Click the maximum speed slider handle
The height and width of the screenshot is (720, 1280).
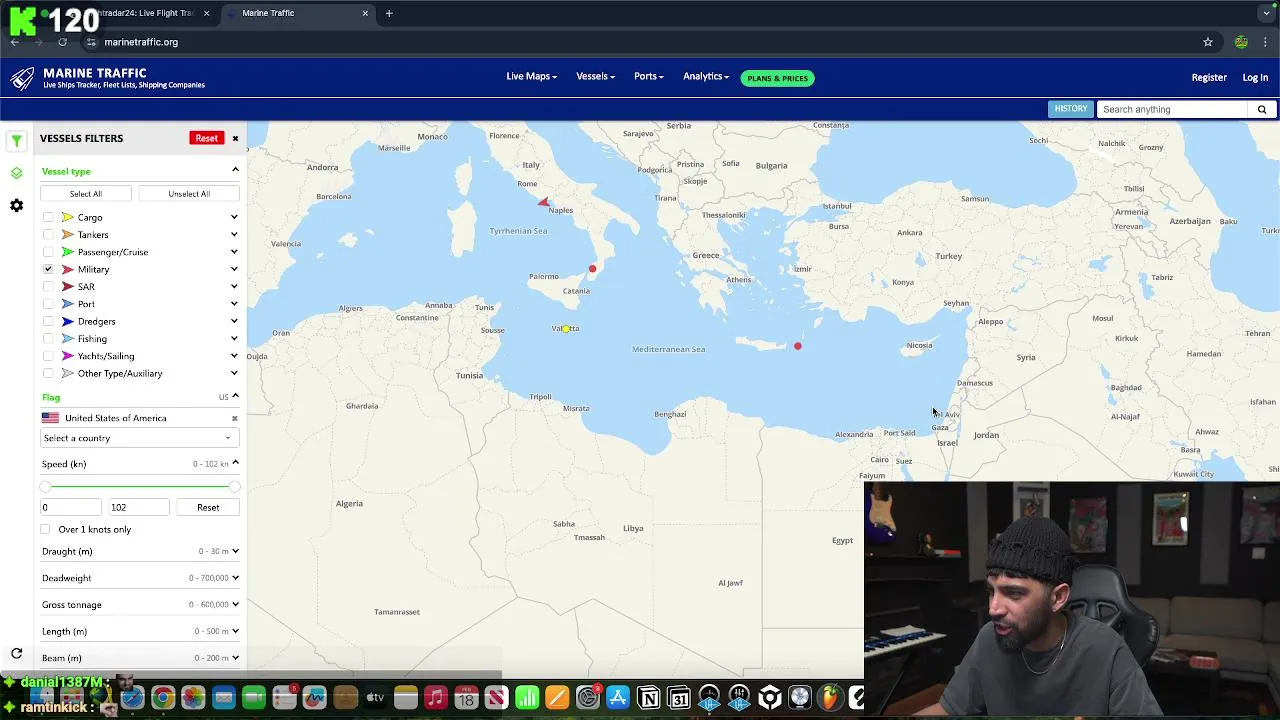pos(234,486)
